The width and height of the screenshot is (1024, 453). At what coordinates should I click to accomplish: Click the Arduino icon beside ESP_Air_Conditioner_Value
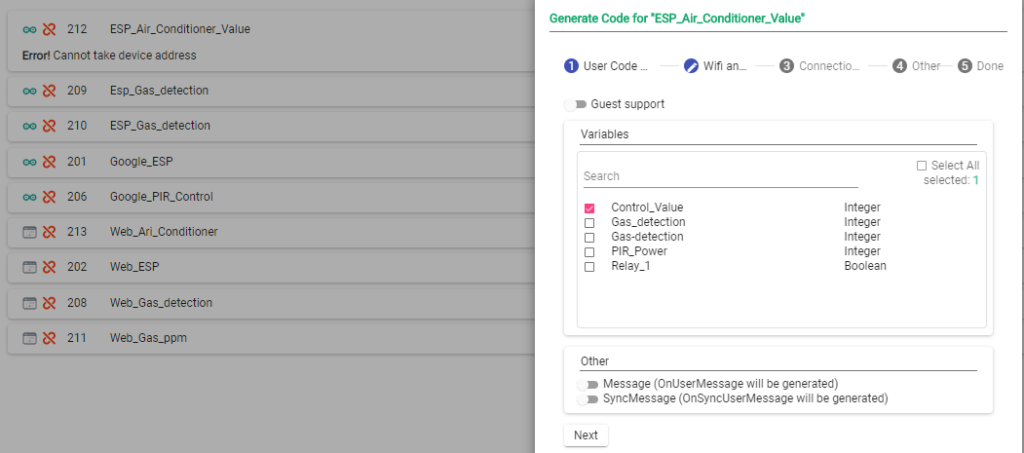click(x=29, y=30)
